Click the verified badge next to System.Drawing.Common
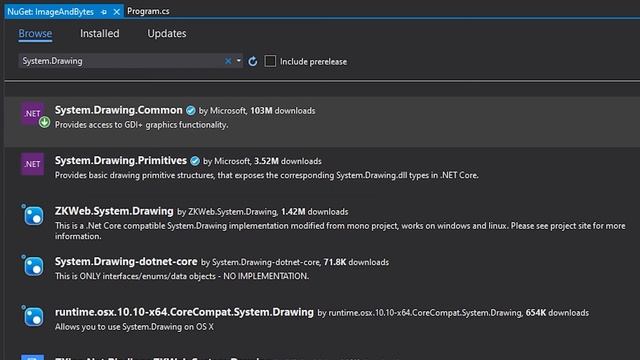 point(191,110)
